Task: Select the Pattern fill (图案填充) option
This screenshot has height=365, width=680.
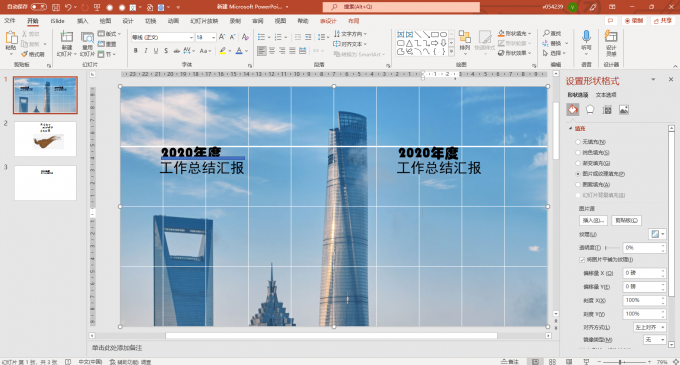Action: 578,185
